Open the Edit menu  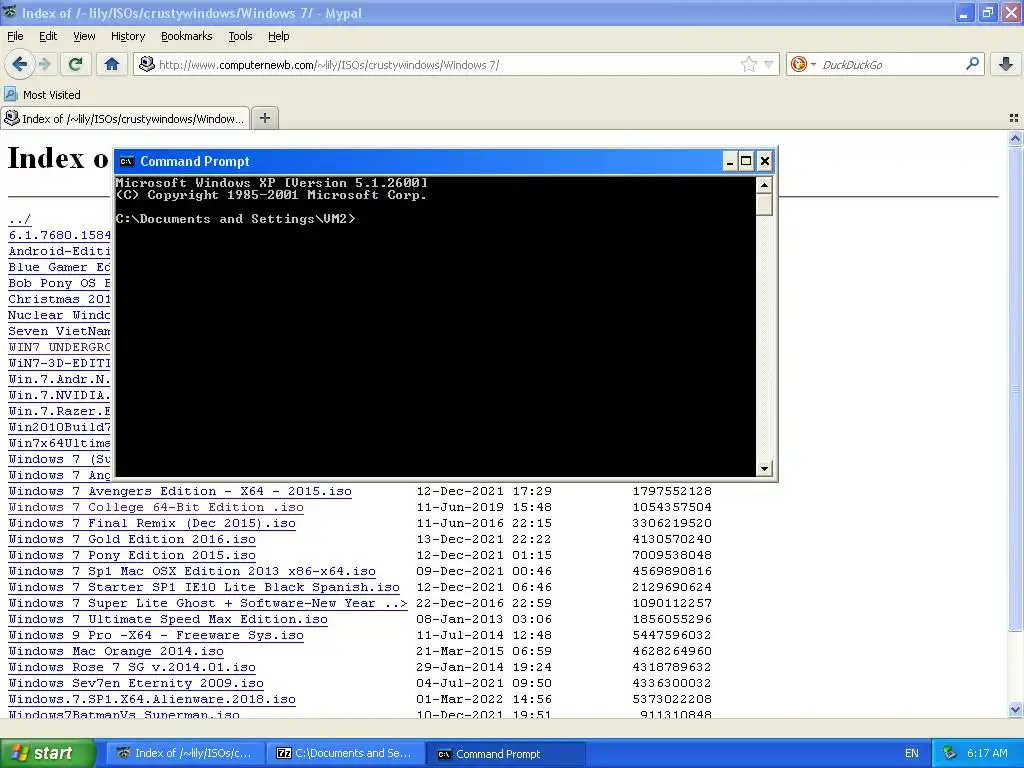pos(48,36)
